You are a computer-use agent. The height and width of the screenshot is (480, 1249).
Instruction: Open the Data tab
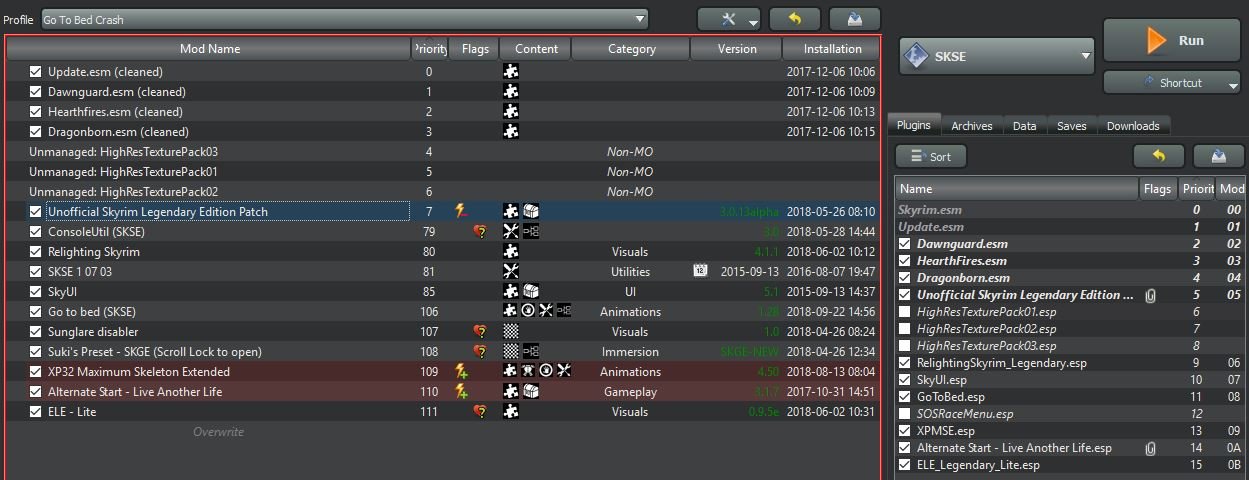tap(1024, 126)
